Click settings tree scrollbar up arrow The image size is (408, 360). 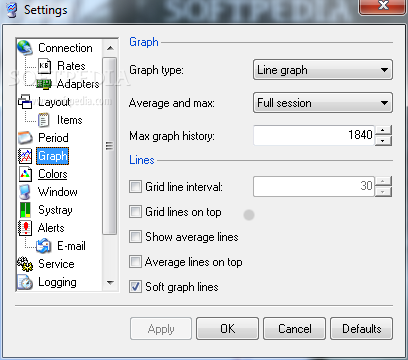click(110, 48)
